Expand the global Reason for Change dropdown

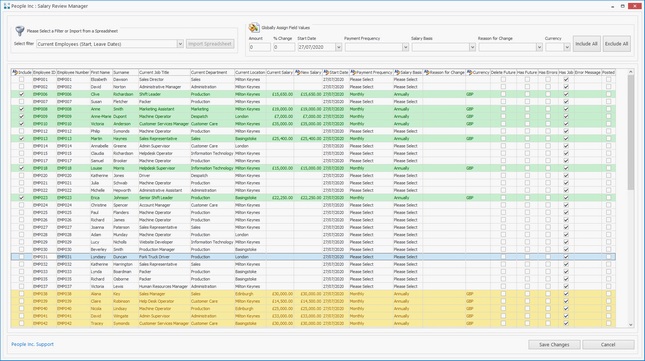[x=539, y=47]
